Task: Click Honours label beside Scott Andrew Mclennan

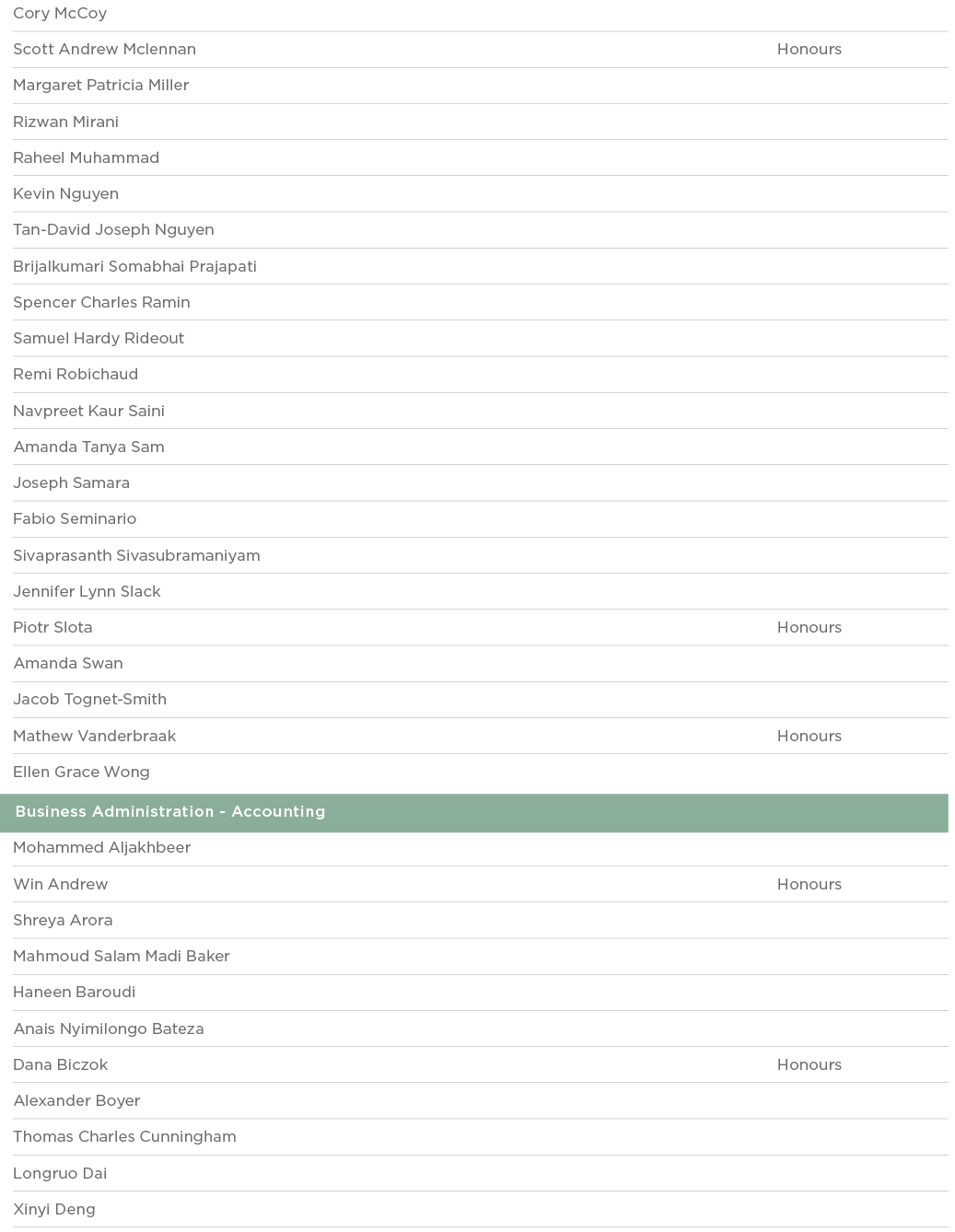Action: pos(809,50)
